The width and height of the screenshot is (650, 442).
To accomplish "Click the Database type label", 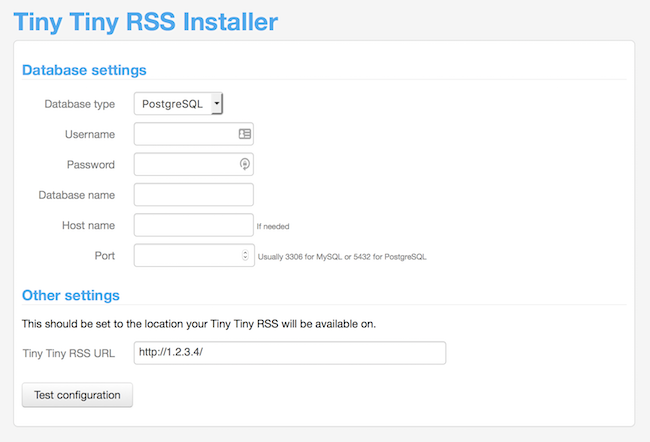I will pyautogui.click(x=80, y=104).
